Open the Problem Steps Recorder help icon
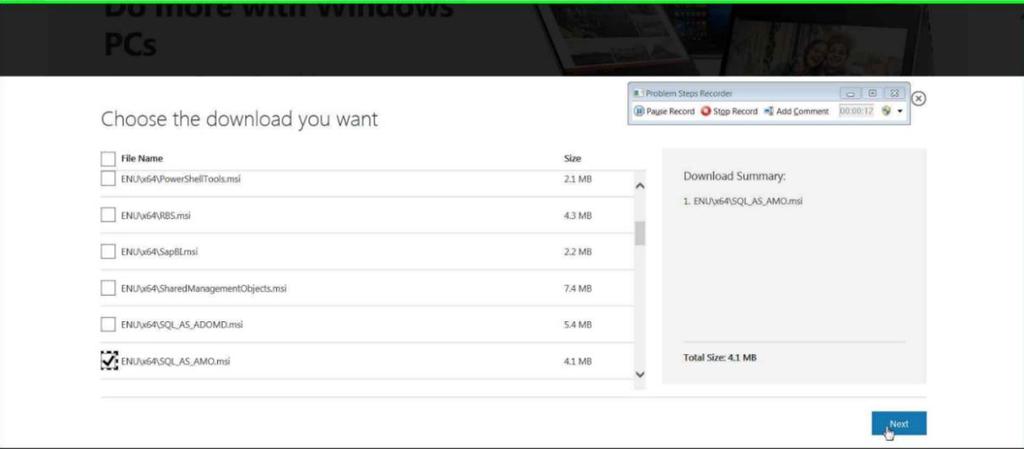Screen dimensions: 1024x449 coord(886,111)
